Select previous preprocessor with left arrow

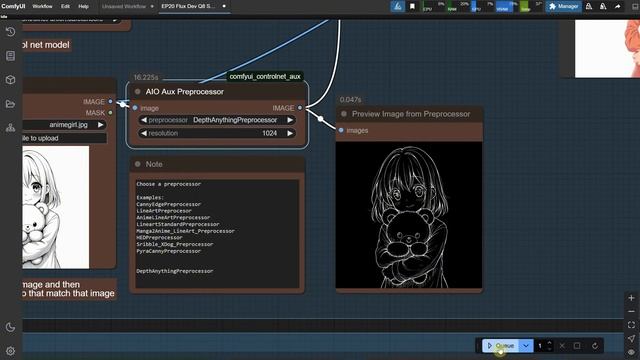point(144,120)
